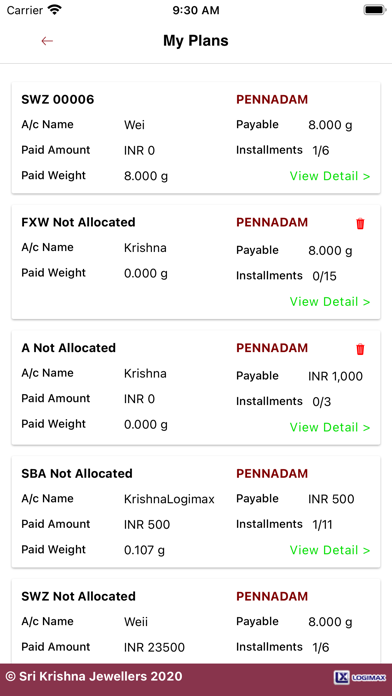This screenshot has width=392, height=696.
Task: Tap the My Plans page title
Action: [196, 41]
